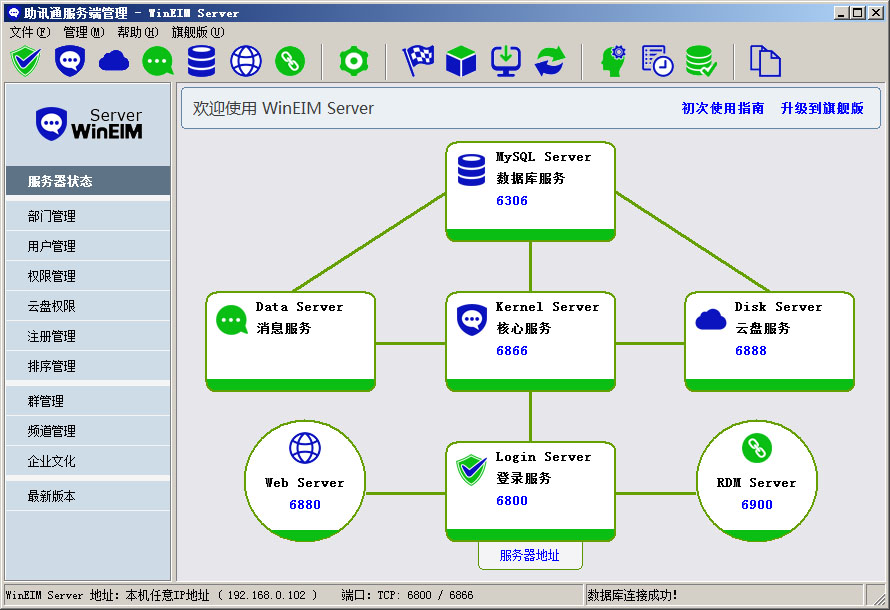Click the 欢迎使用 WinEIM Server heading
The height and width of the screenshot is (610, 890).
[283, 108]
